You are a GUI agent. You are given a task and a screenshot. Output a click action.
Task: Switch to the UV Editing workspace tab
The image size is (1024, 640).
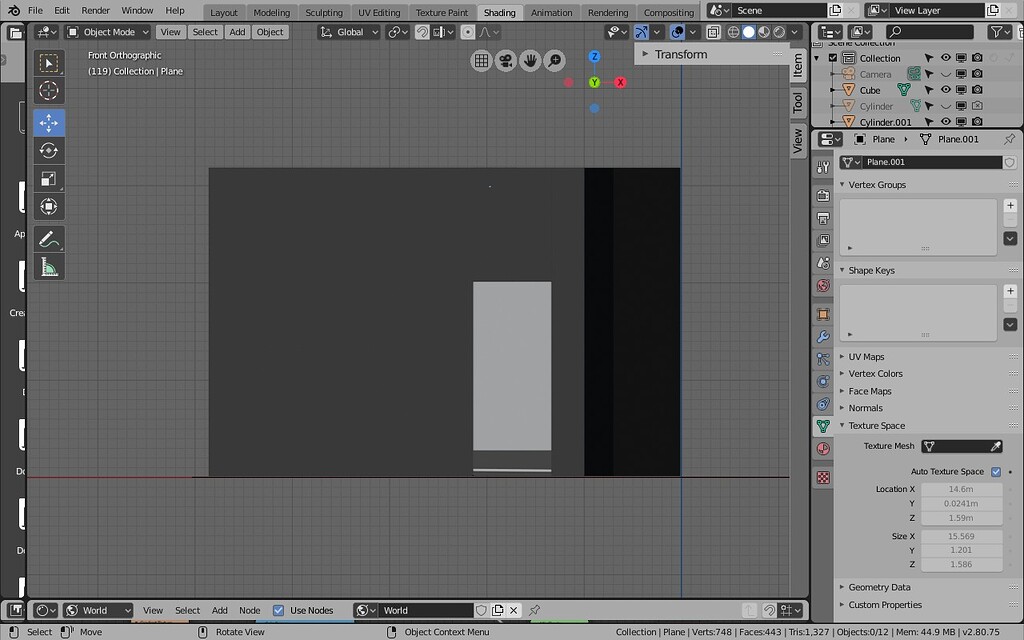[379, 12]
